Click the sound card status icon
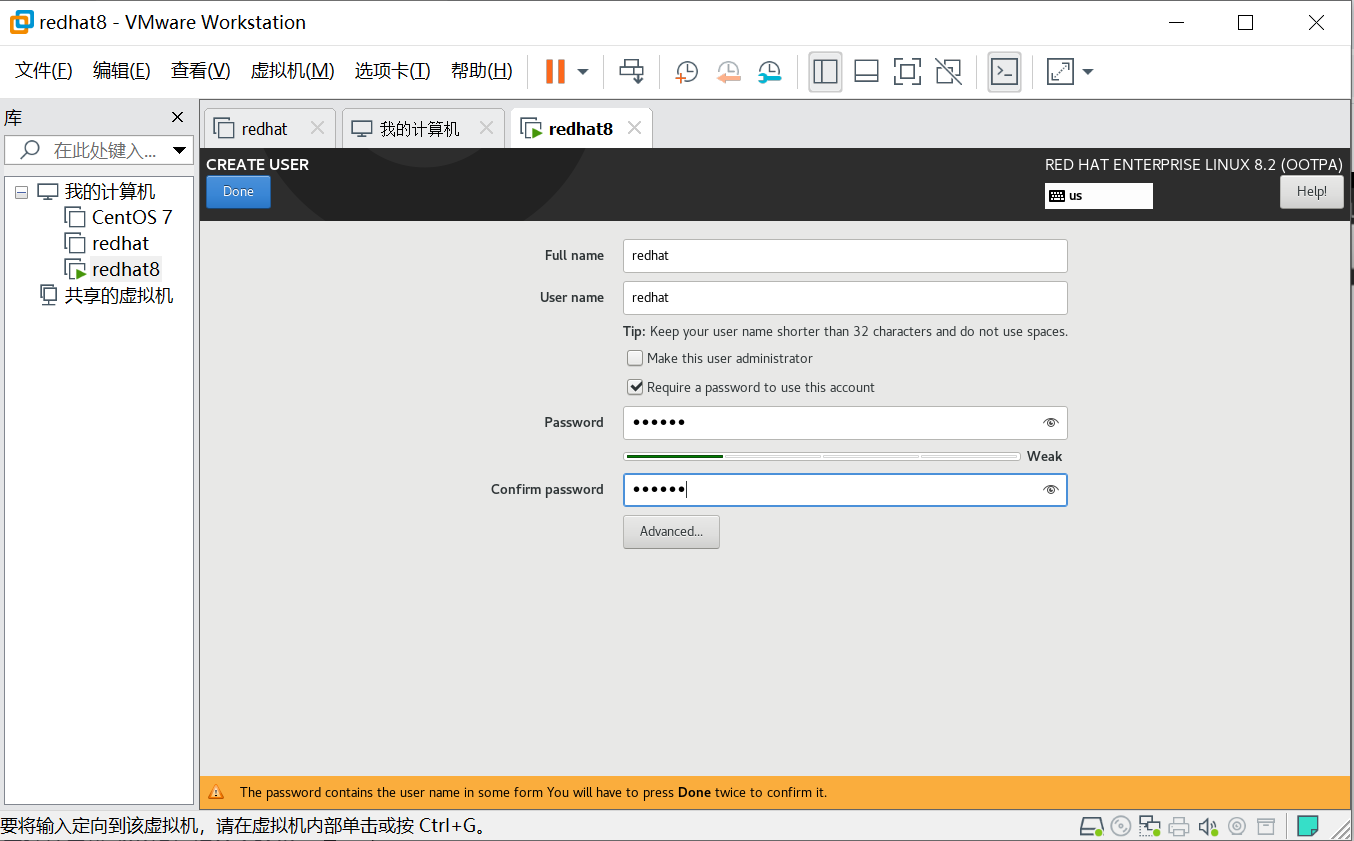This screenshot has height=841, width=1354. [1208, 826]
